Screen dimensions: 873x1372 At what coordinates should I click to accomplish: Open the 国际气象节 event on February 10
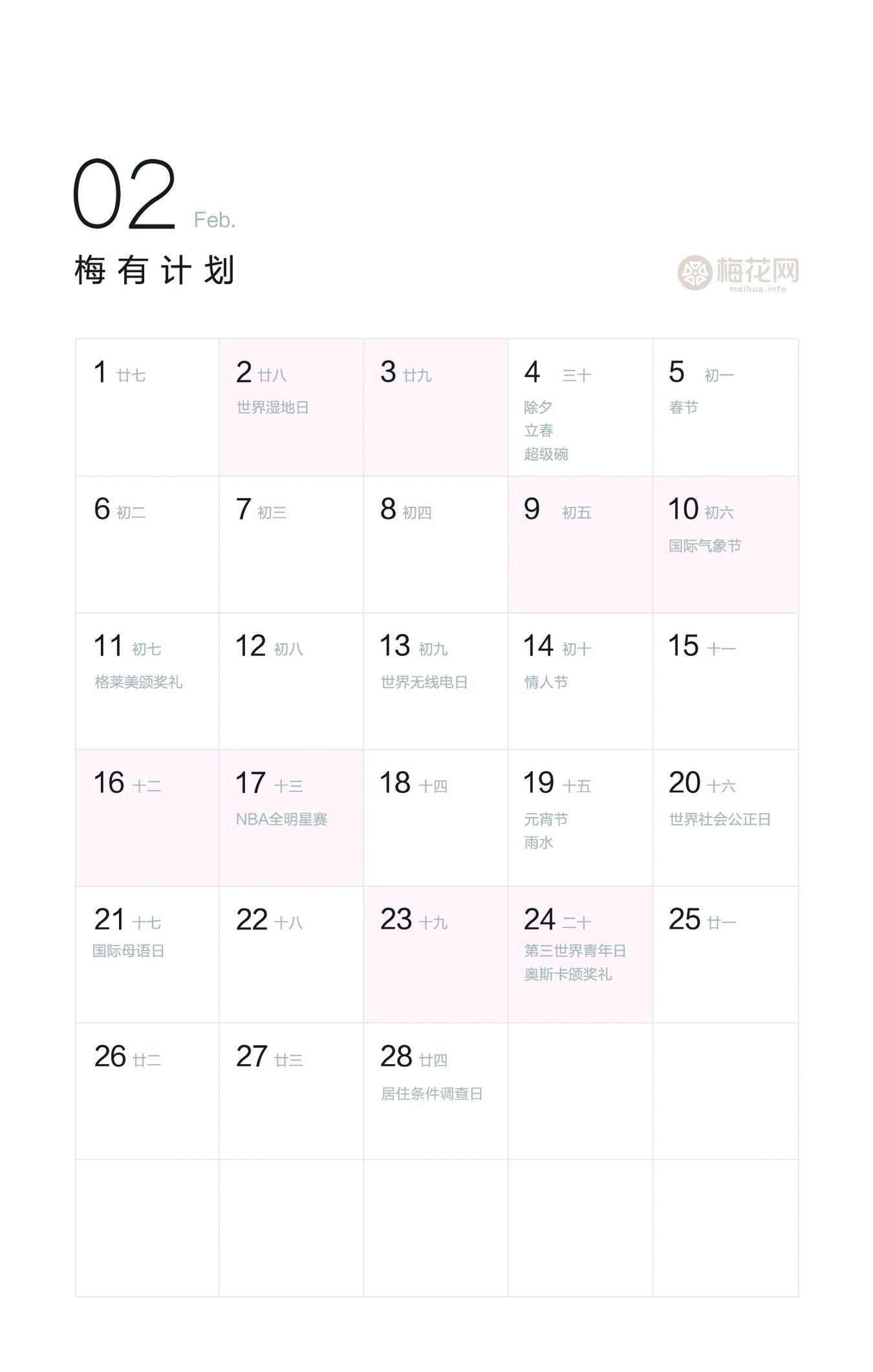[x=704, y=546]
